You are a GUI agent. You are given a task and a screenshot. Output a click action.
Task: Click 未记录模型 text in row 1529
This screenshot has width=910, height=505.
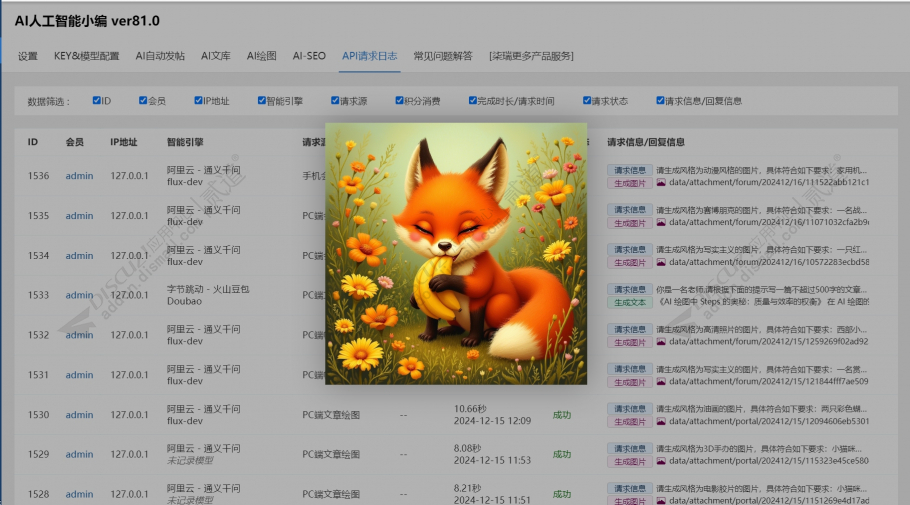point(190,461)
